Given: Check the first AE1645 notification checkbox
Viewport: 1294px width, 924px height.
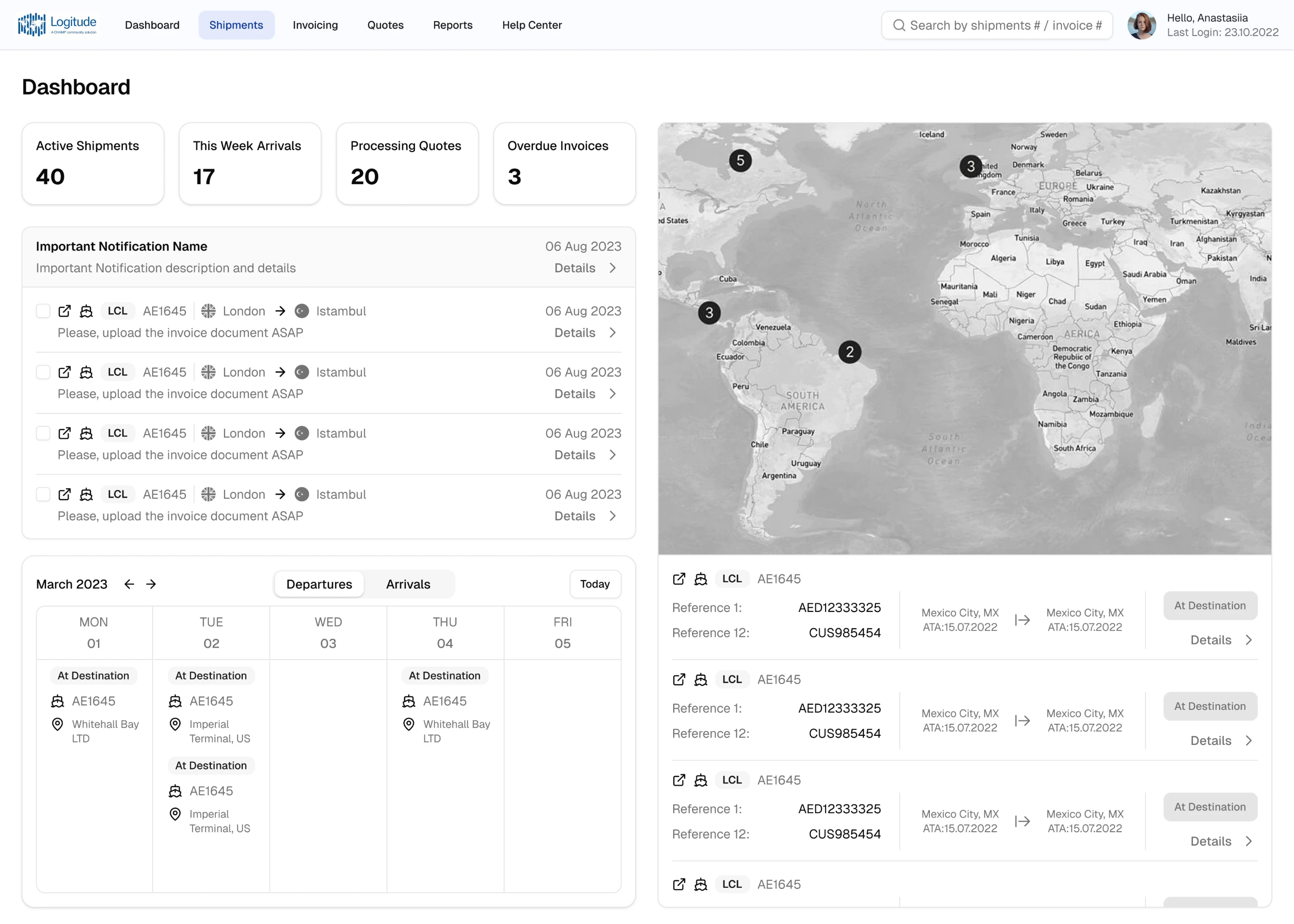Looking at the screenshot, I should [43, 311].
